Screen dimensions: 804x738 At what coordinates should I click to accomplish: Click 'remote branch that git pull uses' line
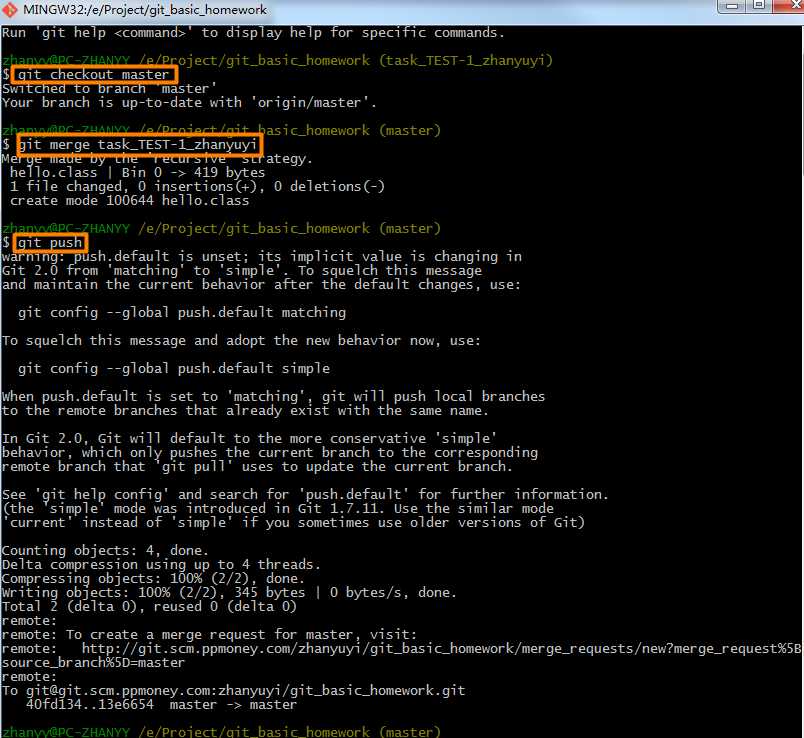point(257,467)
